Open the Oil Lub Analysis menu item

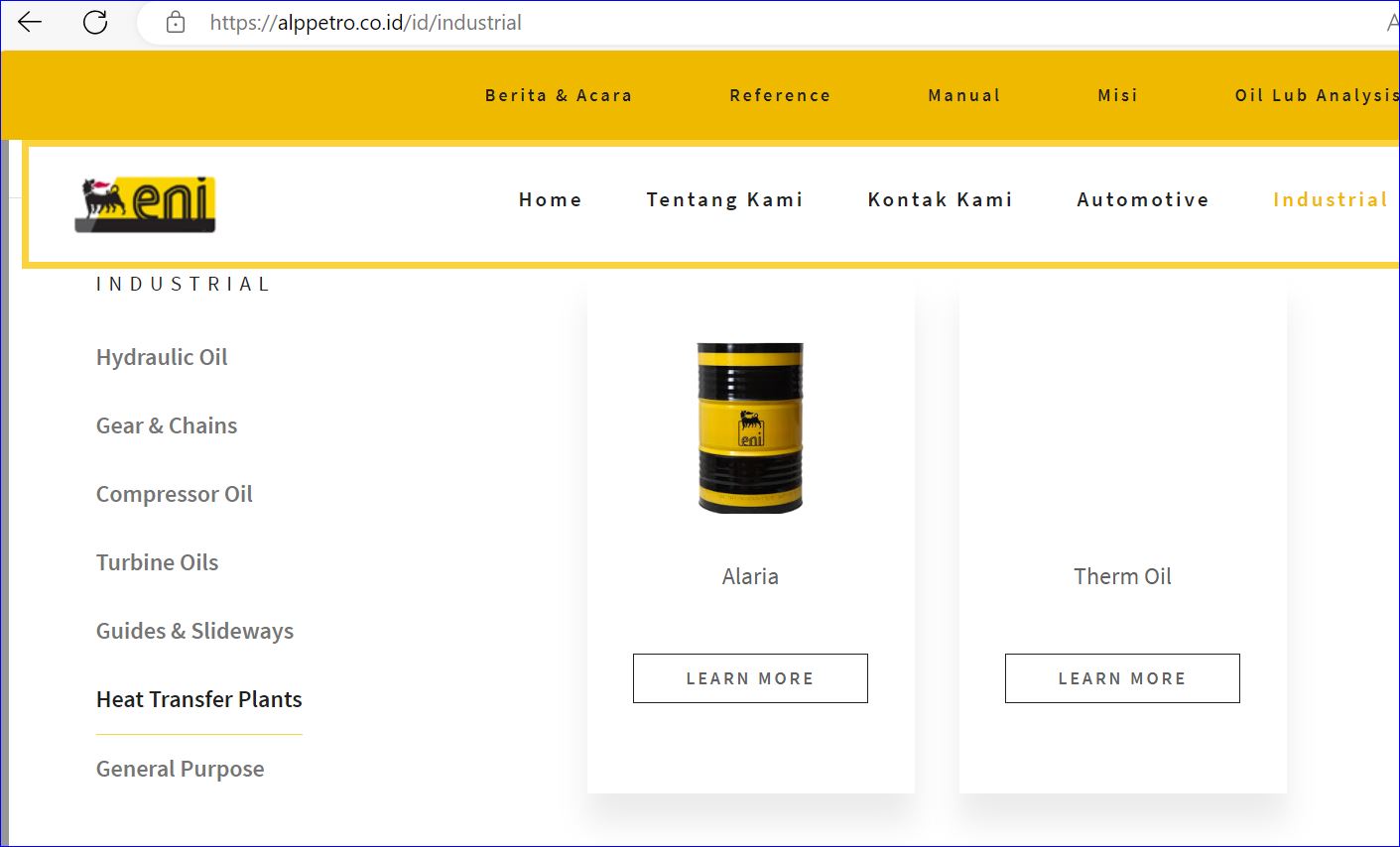tap(1317, 95)
